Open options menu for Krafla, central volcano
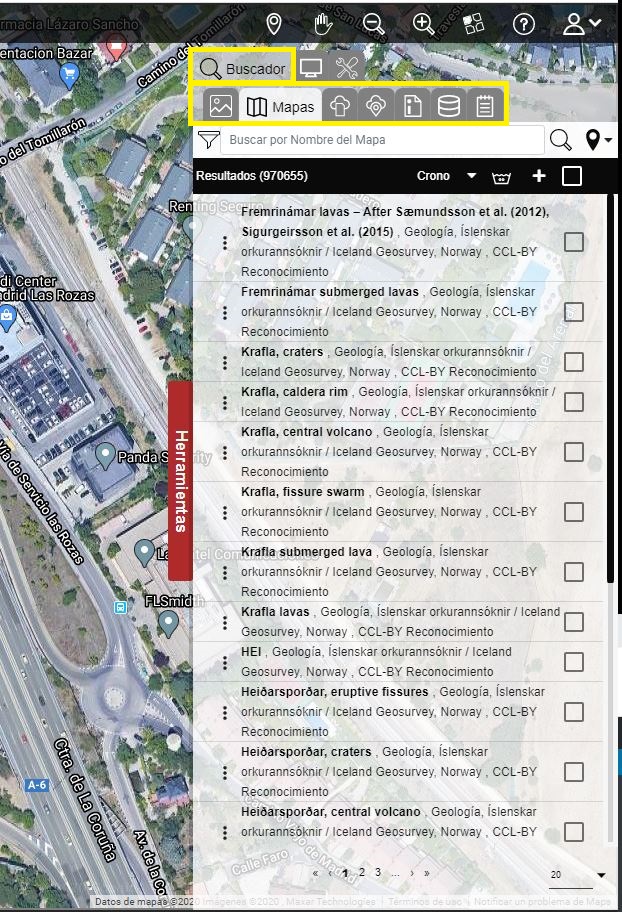Screen dimensions: 622x912 (x=225, y=453)
